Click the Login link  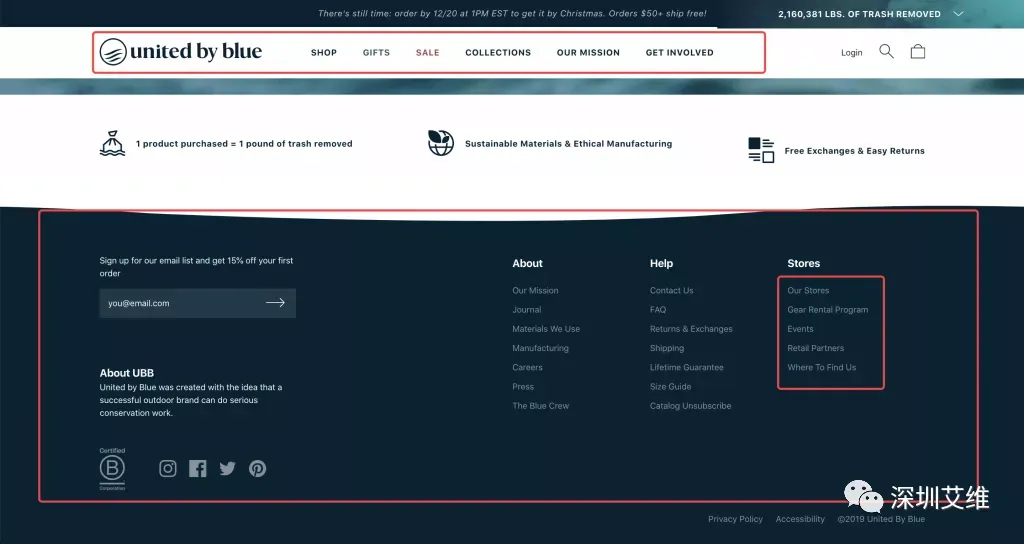tap(852, 52)
